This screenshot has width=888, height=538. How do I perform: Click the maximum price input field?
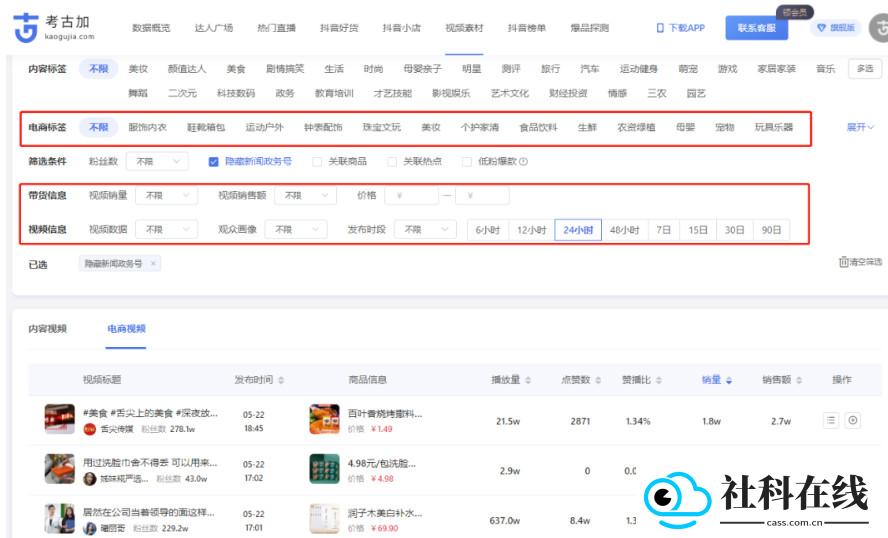(x=482, y=195)
